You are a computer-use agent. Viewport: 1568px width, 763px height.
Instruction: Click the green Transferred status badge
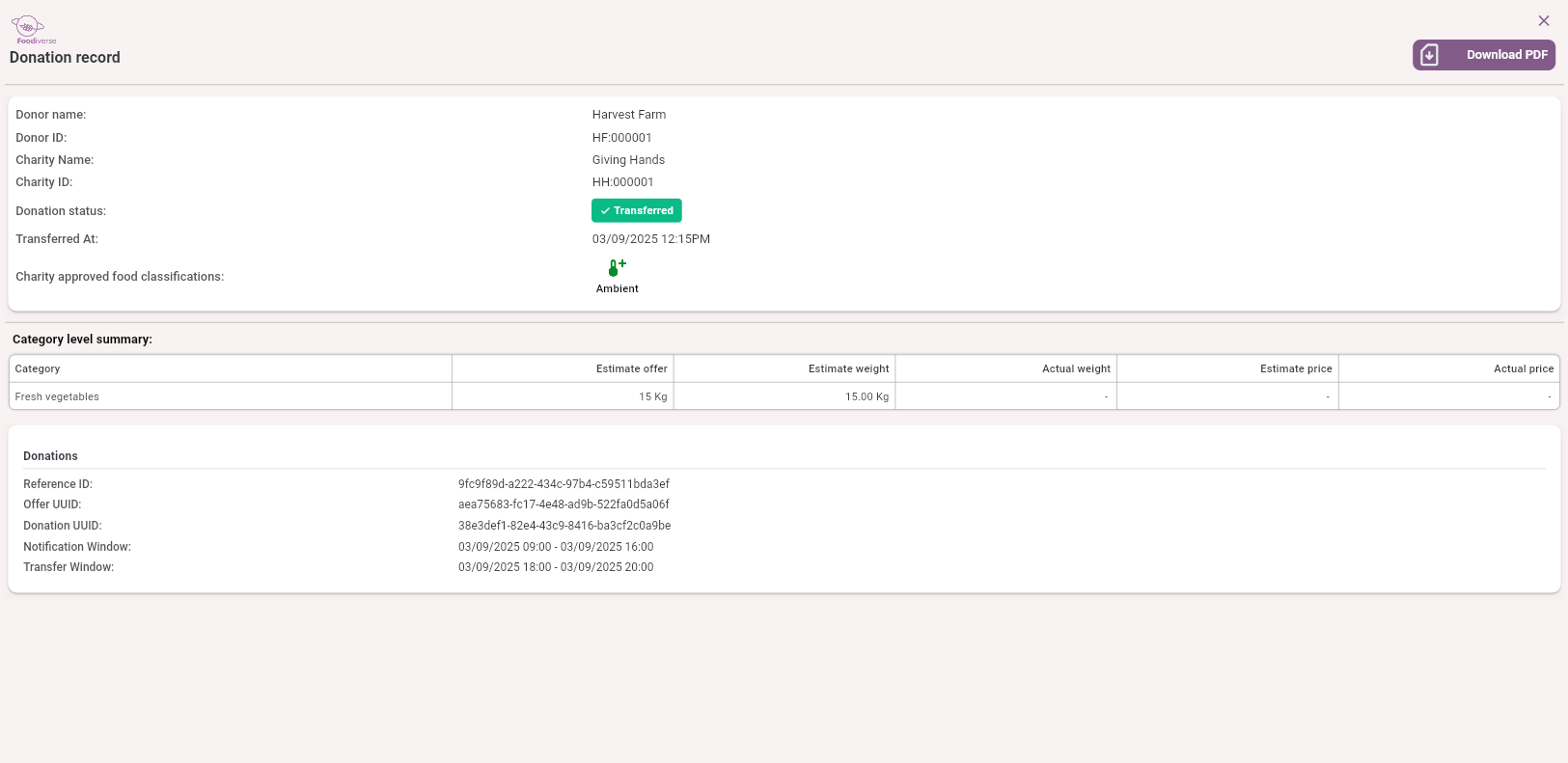(637, 210)
